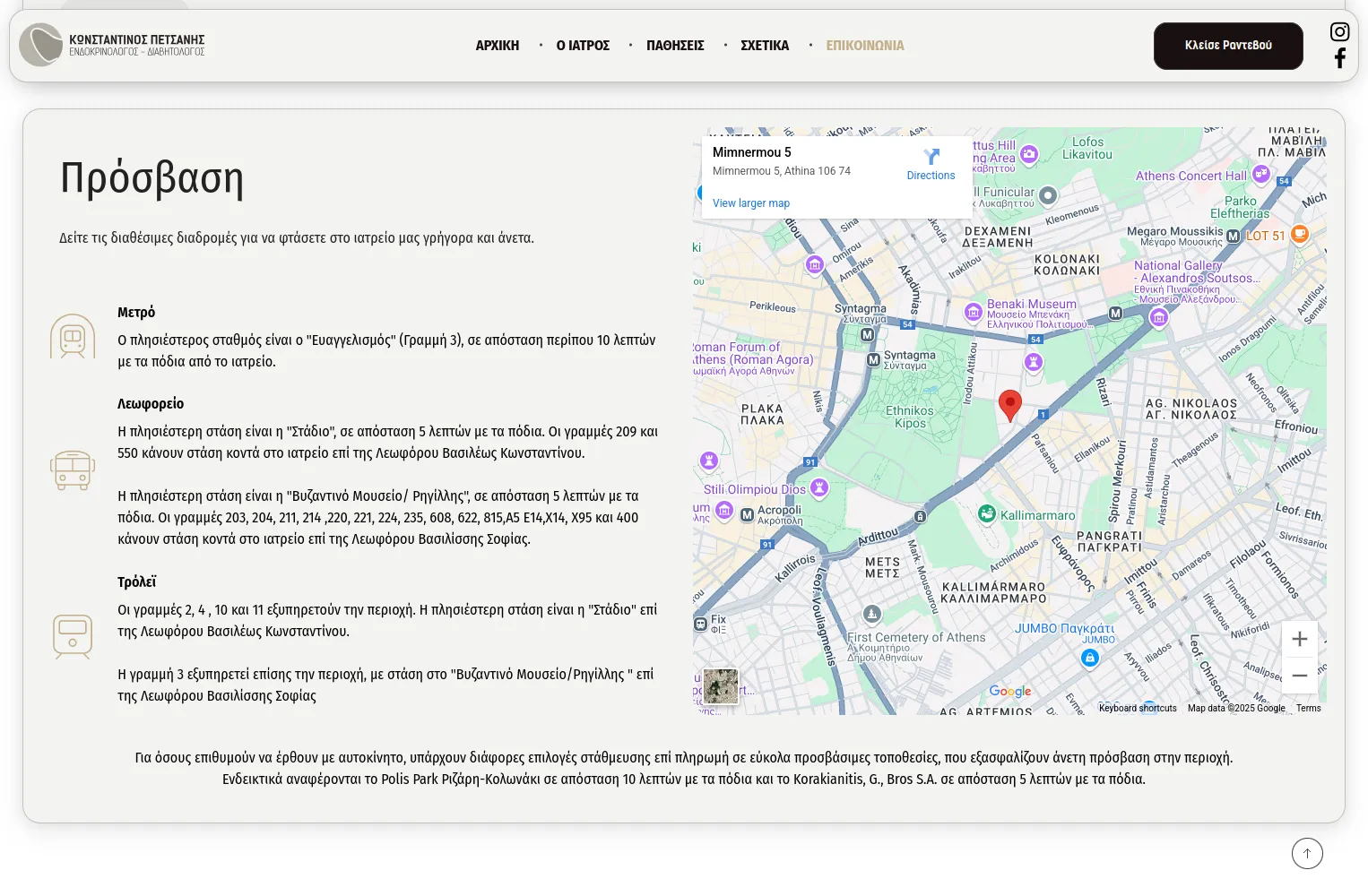Viewport: 1368px width, 896px height.
Task: Open the map Keyboard shortcuts
Action: pyautogui.click(x=1137, y=708)
